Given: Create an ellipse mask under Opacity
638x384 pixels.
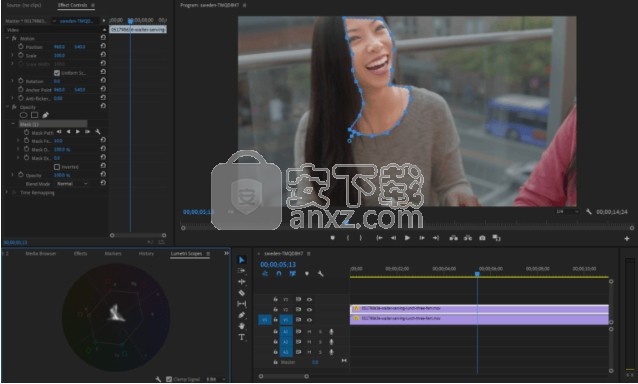Looking at the screenshot, I should pyautogui.click(x=24, y=115).
